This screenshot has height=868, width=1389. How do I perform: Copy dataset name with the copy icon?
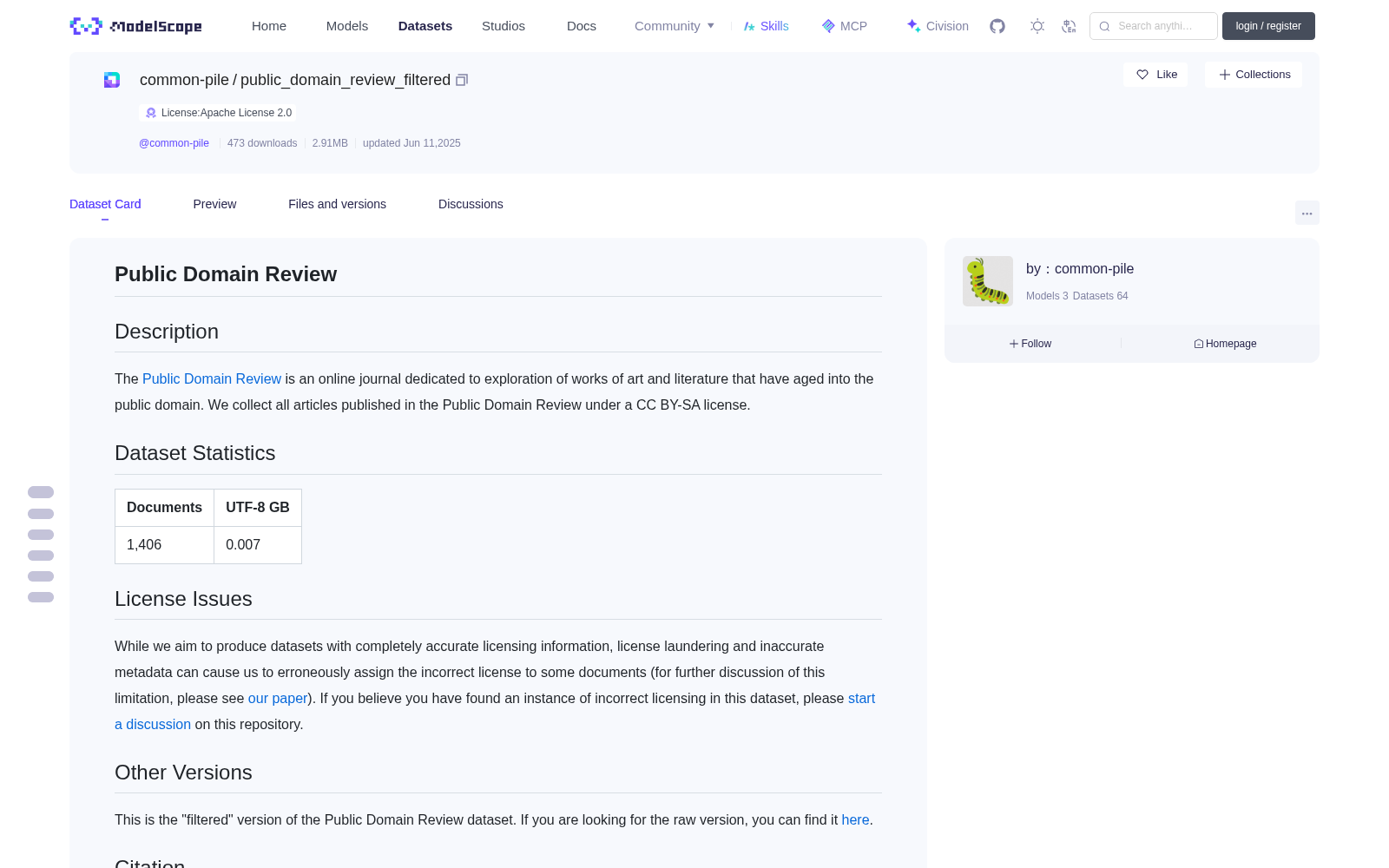[x=462, y=80]
